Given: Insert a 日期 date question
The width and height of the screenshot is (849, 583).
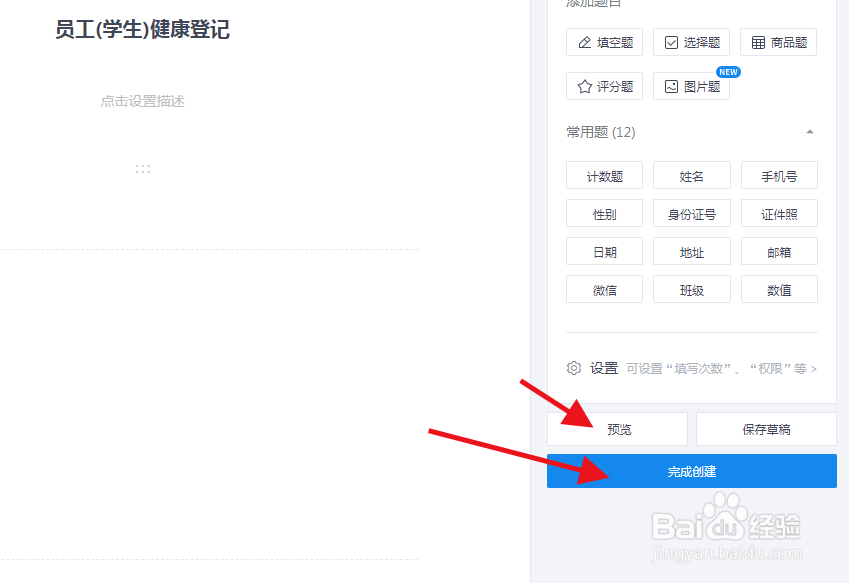Looking at the screenshot, I should point(604,251).
